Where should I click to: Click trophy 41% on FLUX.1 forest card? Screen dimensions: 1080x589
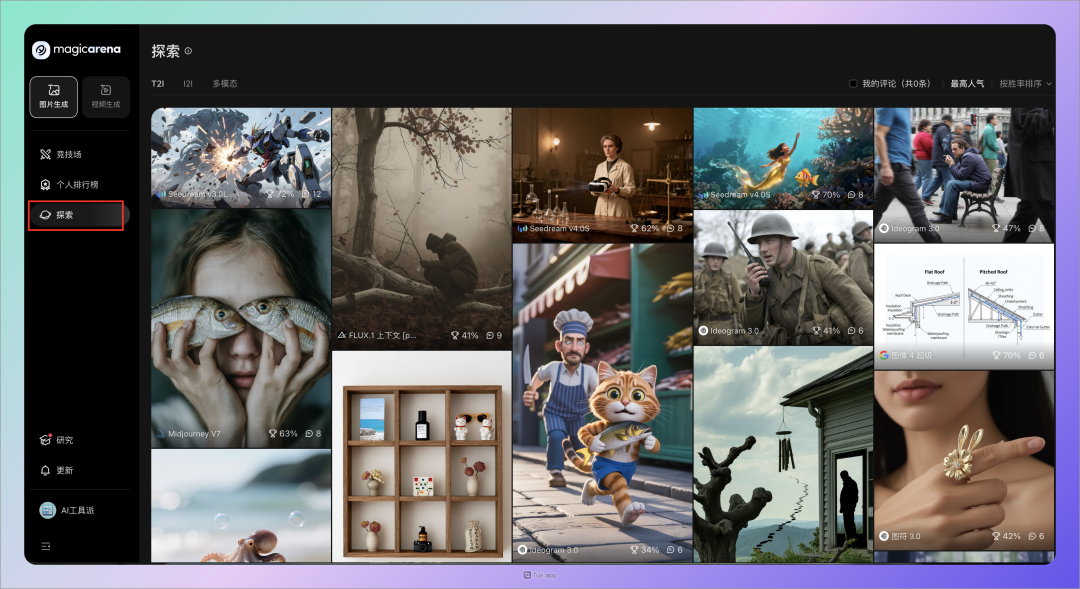464,335
